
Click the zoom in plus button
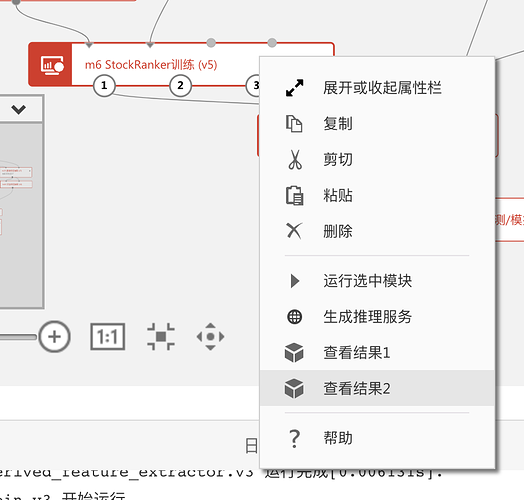point(54,337)
